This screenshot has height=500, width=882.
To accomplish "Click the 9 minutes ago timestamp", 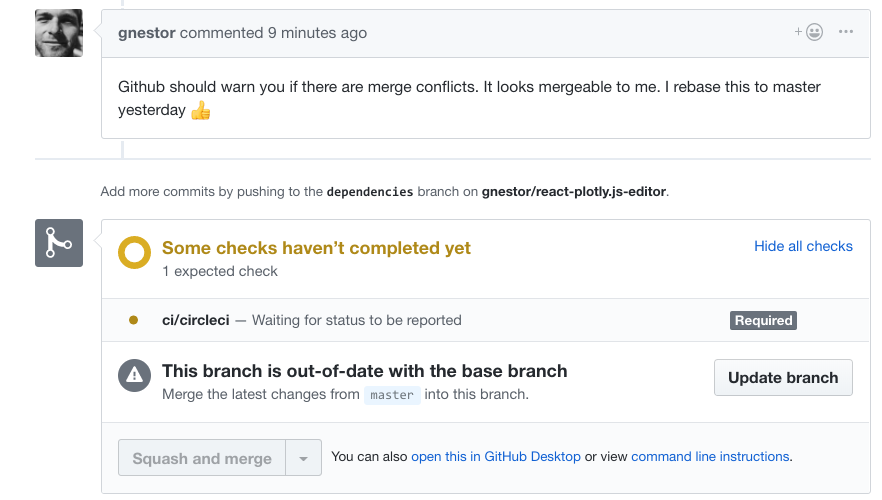I will coord(317,33).
